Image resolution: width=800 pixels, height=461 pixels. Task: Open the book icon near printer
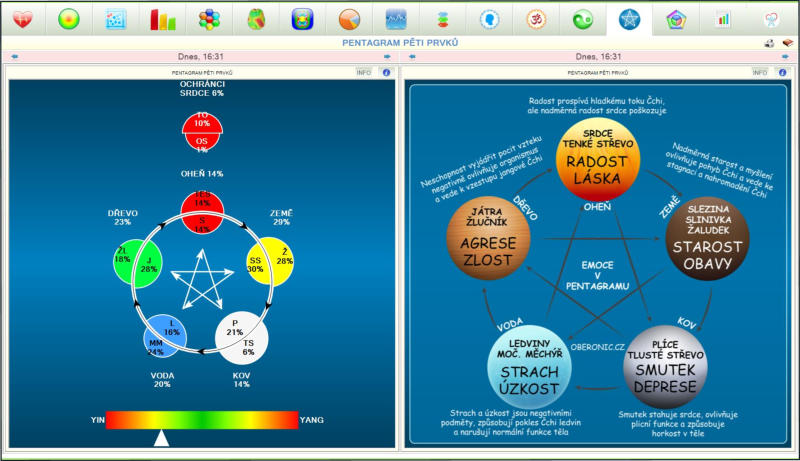click(x=787, y=43)
